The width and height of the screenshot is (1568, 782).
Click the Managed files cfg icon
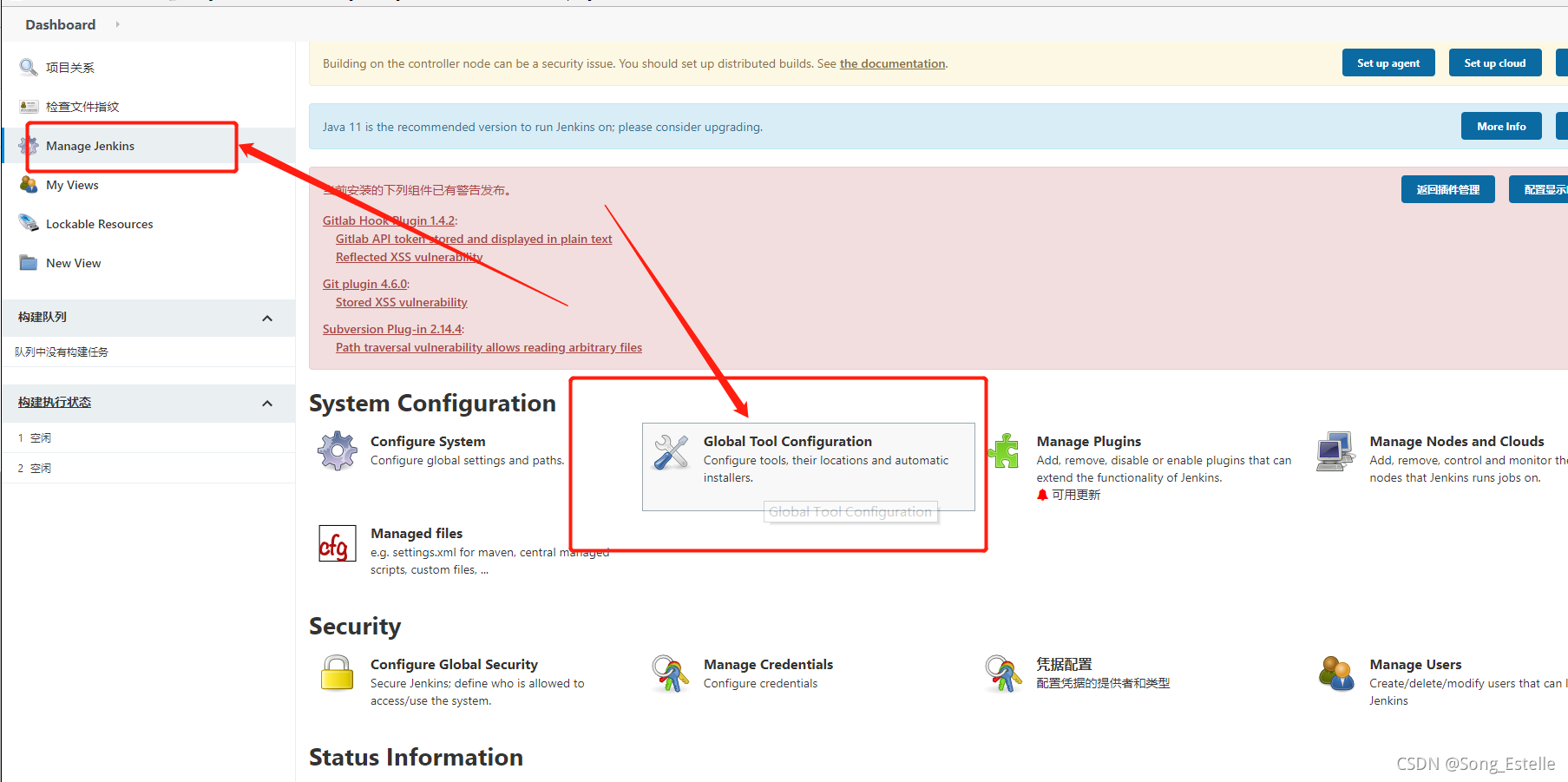(338, 543)
